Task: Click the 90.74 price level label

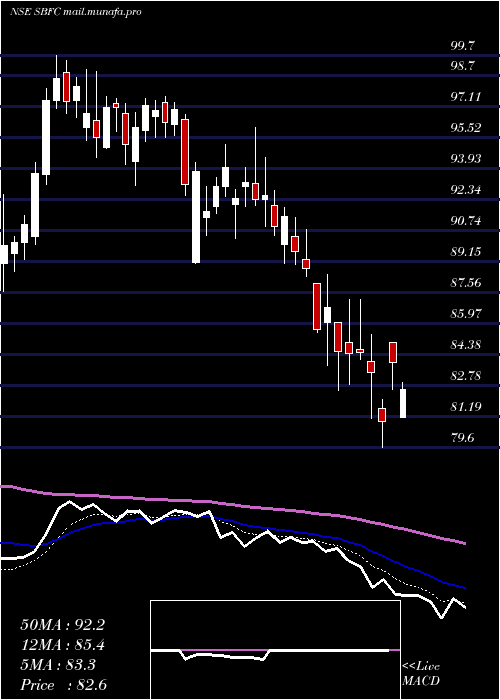Action: [466, 221]
